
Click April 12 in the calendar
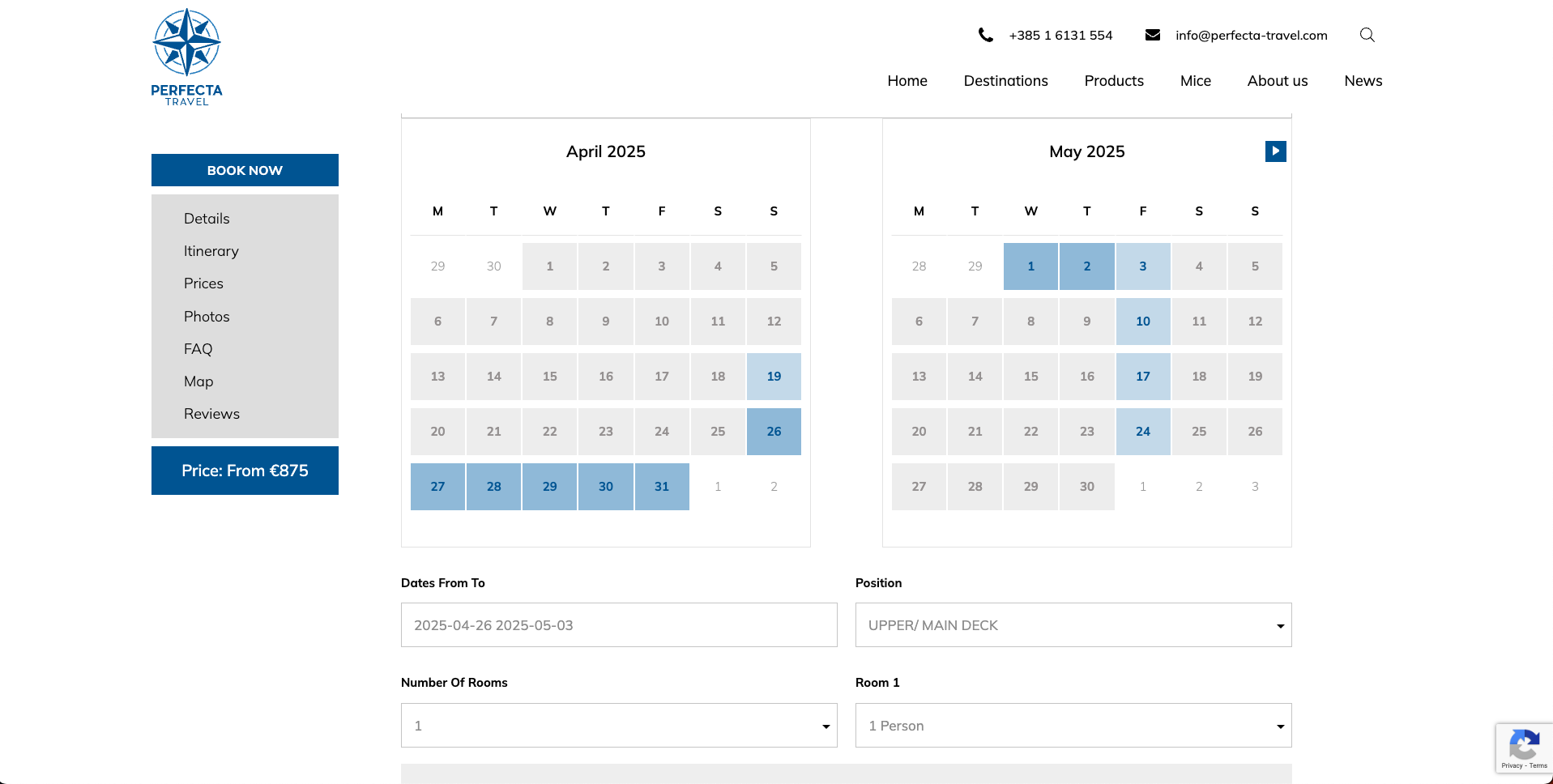click(774, 322)
